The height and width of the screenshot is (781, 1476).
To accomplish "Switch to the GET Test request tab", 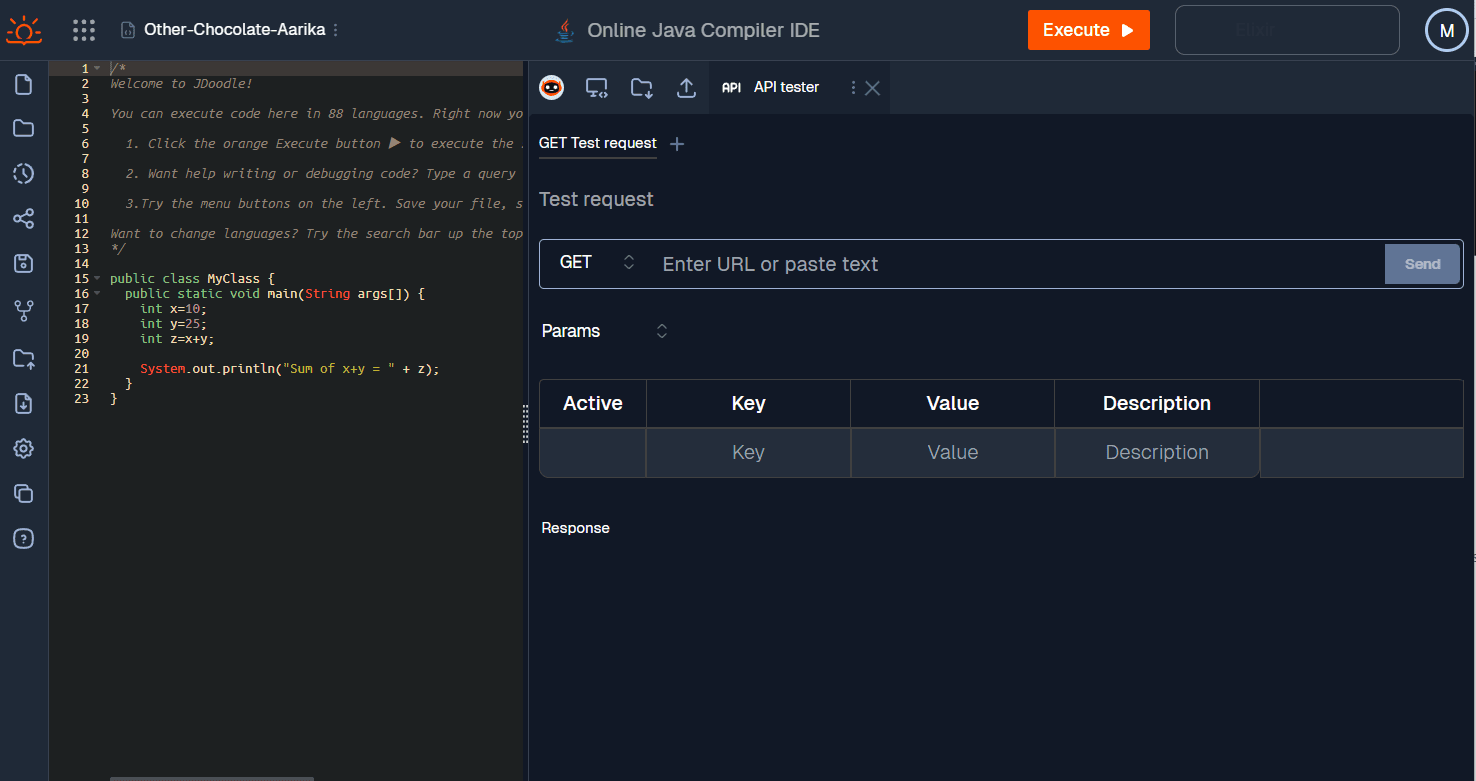I will 597,143.
